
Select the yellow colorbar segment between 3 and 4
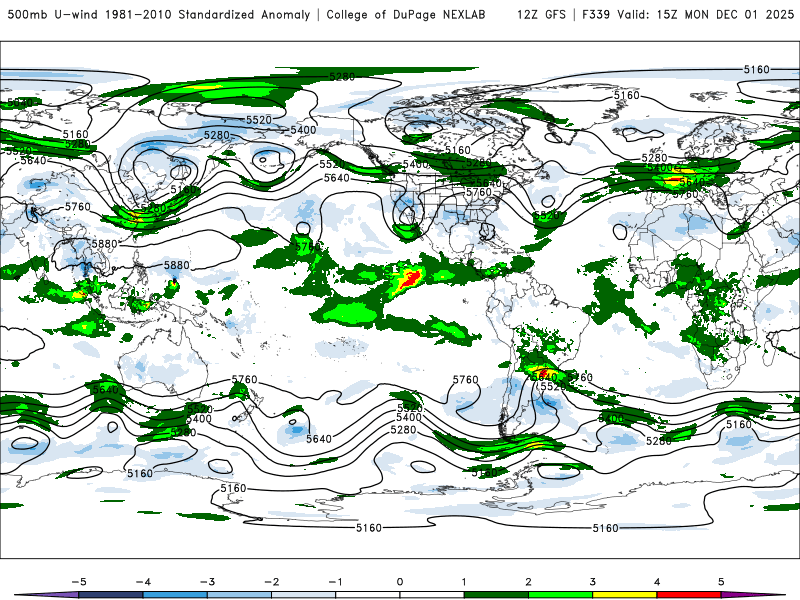click(x=625, y=595)
